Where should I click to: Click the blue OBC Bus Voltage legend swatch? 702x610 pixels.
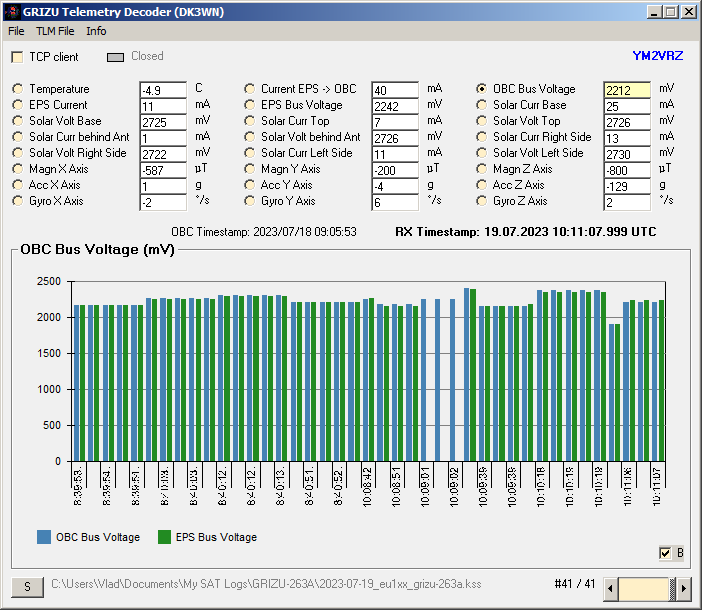pyautogui.click(x=44, y=537)
